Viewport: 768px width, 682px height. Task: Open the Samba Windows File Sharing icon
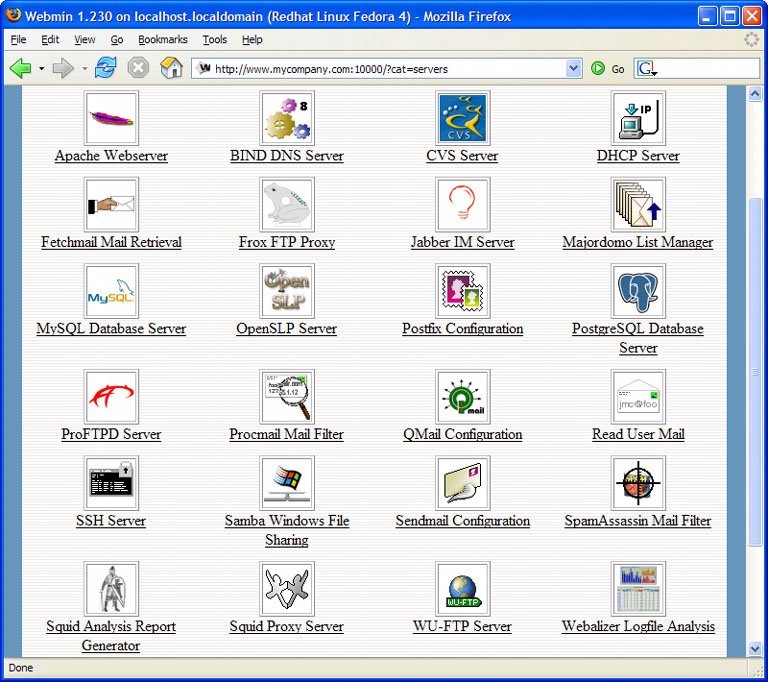tap(287, 483)
